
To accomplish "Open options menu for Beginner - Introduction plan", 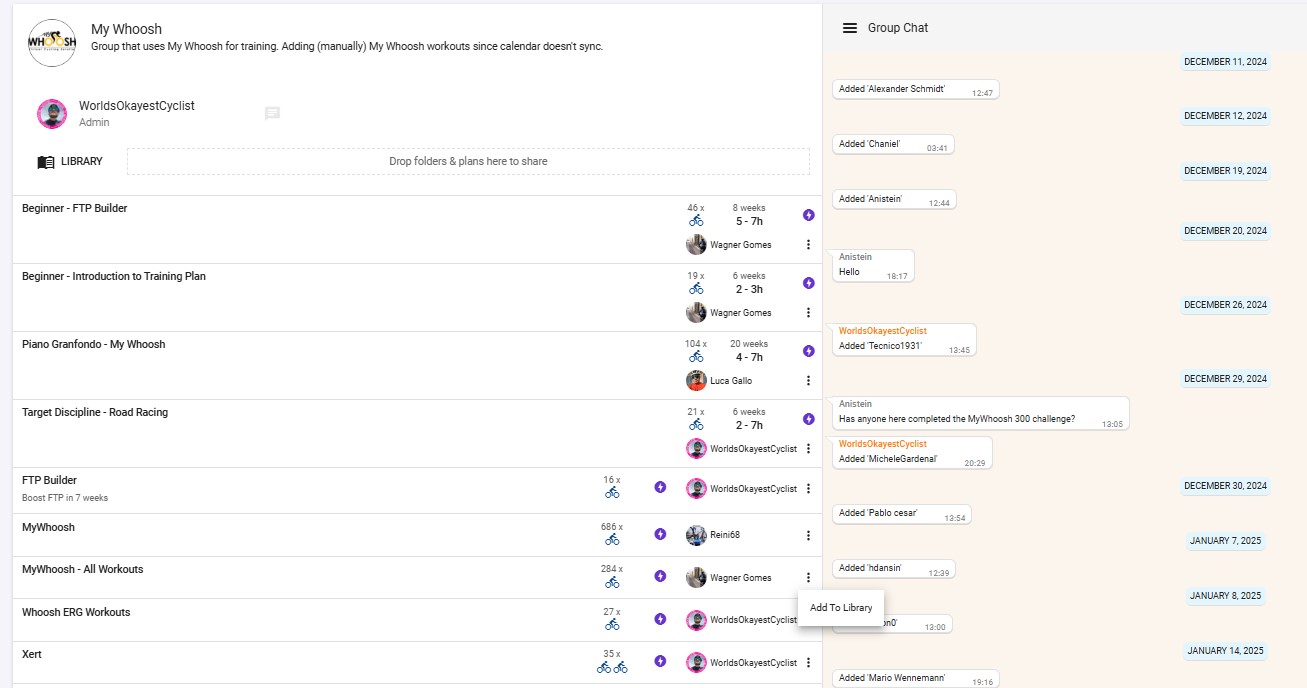I will [808, 312].
